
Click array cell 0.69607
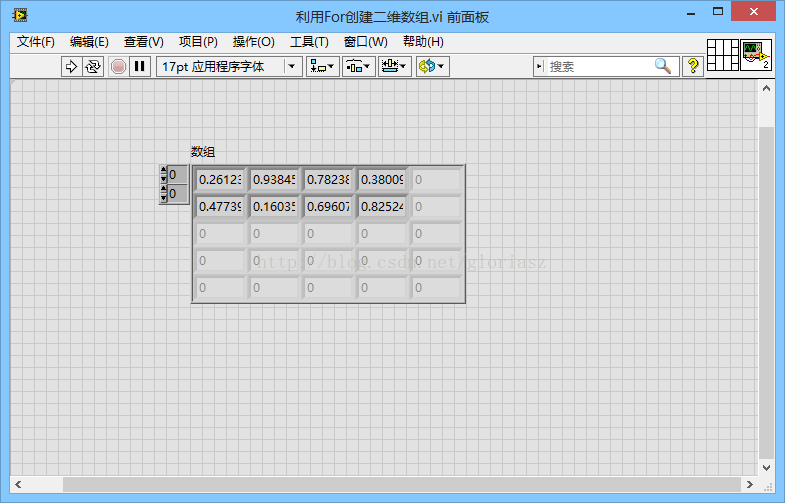(328, 207)
